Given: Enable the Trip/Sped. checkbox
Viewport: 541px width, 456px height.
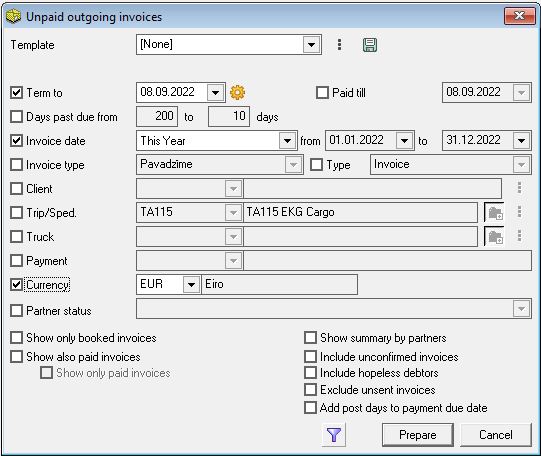Looking at the screenshot, I should (x=16, y=212).
